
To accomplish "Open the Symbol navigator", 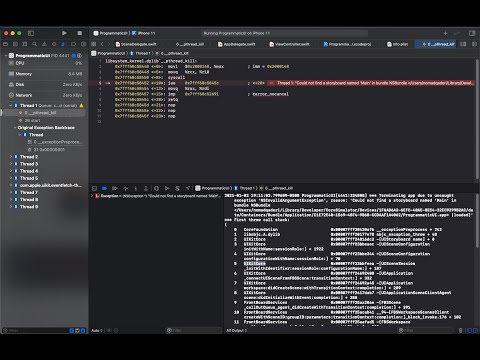I will (x=25, y=44).
